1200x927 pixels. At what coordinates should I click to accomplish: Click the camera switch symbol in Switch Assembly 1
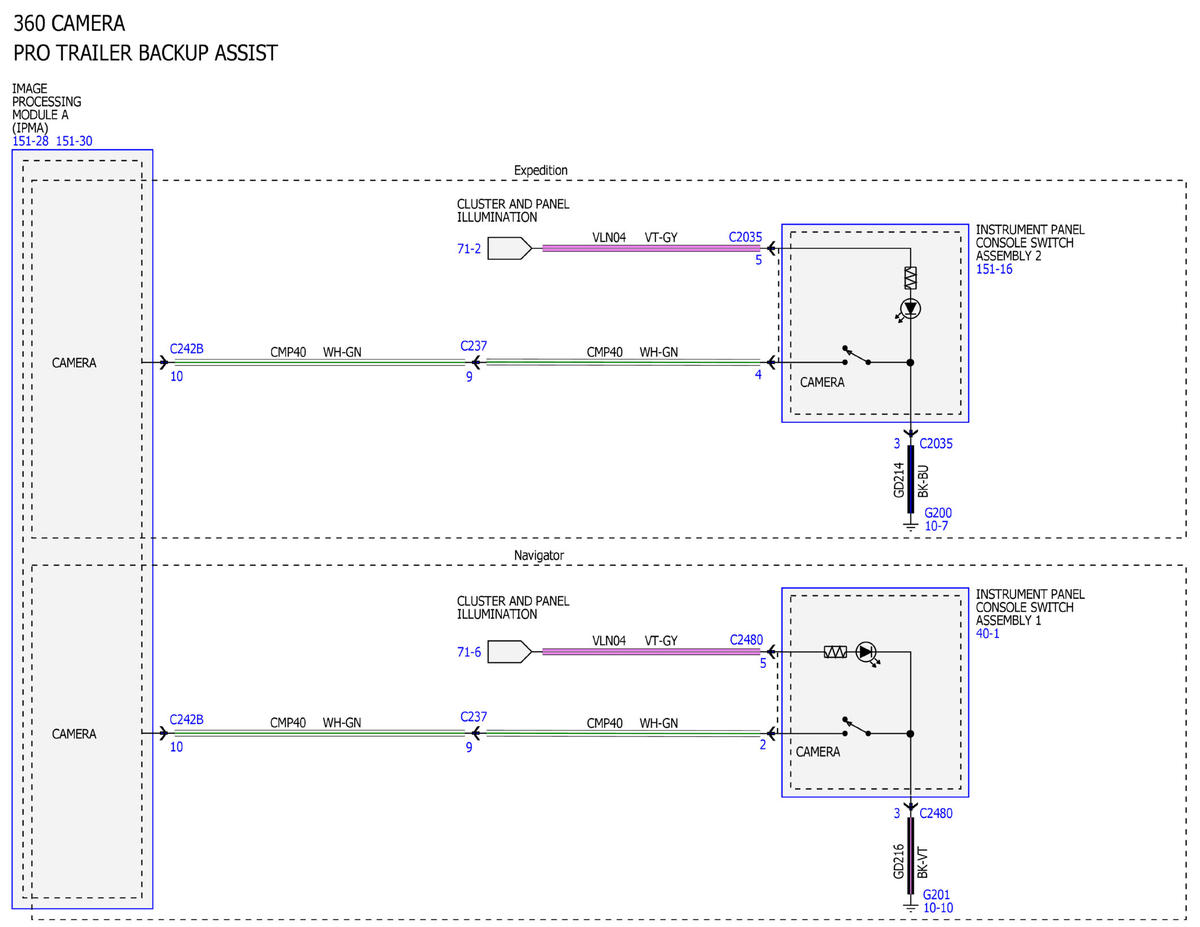point(858,727)
